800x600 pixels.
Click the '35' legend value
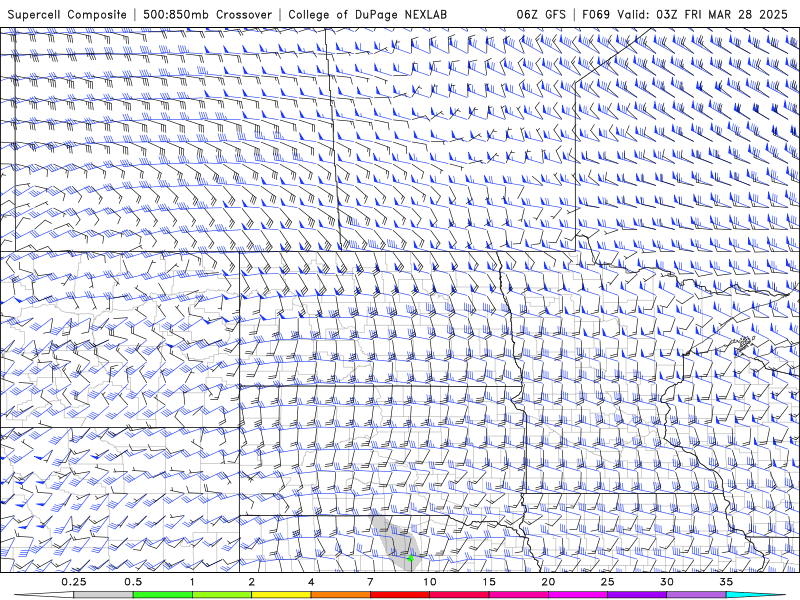click(727, 582)
